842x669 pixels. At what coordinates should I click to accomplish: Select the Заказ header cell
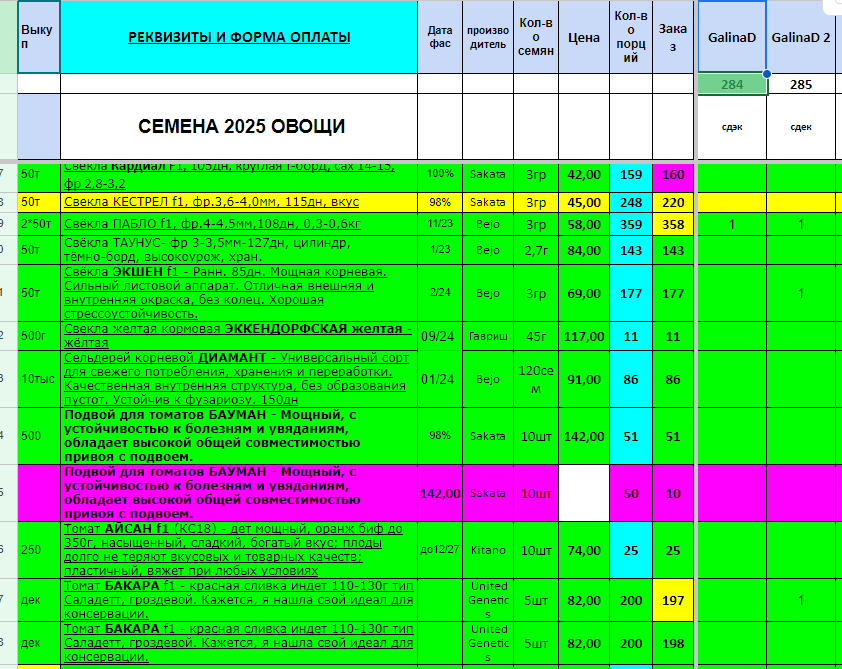click(x=673, y=37)
